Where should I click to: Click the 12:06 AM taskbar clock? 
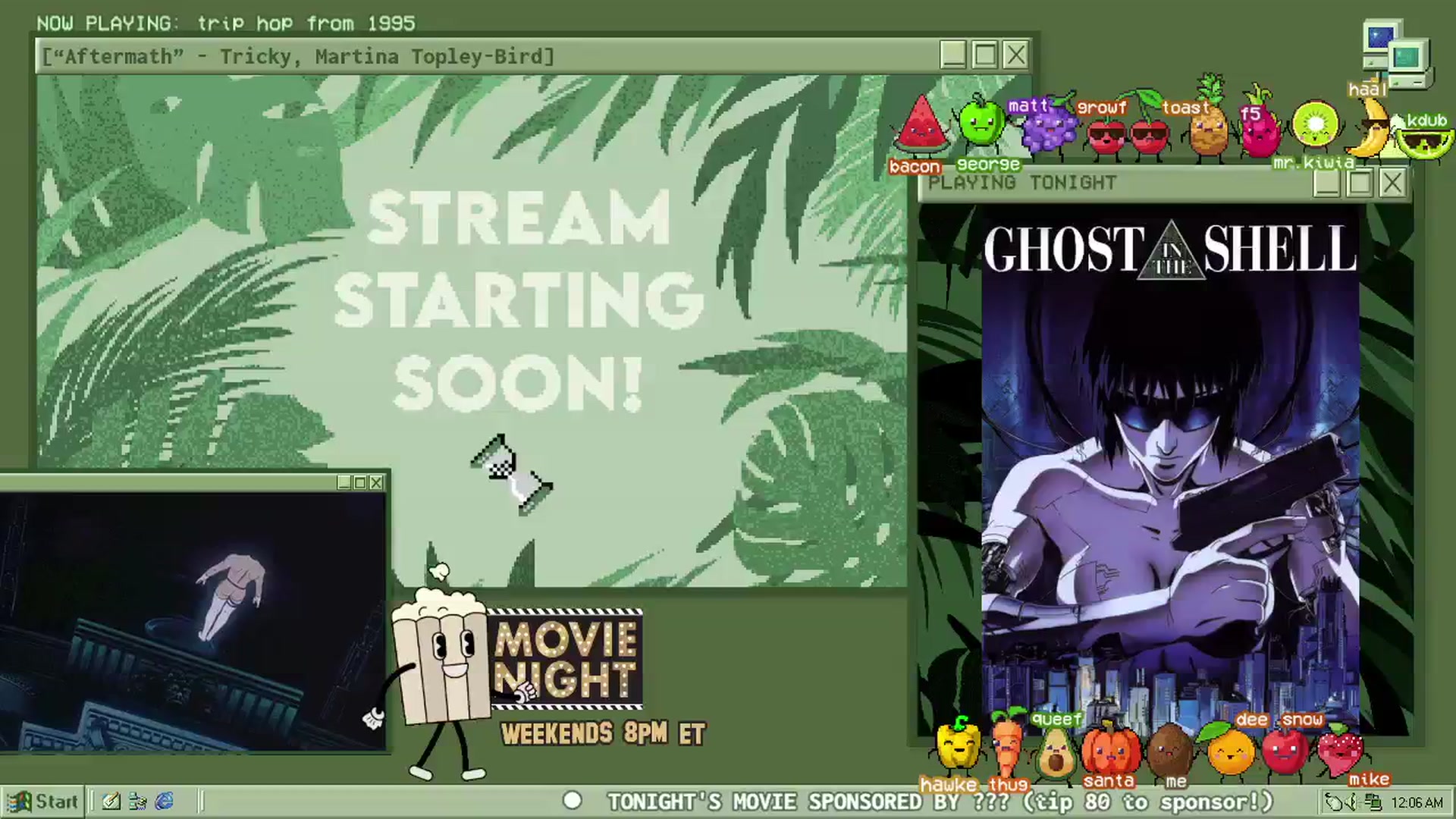(1417, 802)
